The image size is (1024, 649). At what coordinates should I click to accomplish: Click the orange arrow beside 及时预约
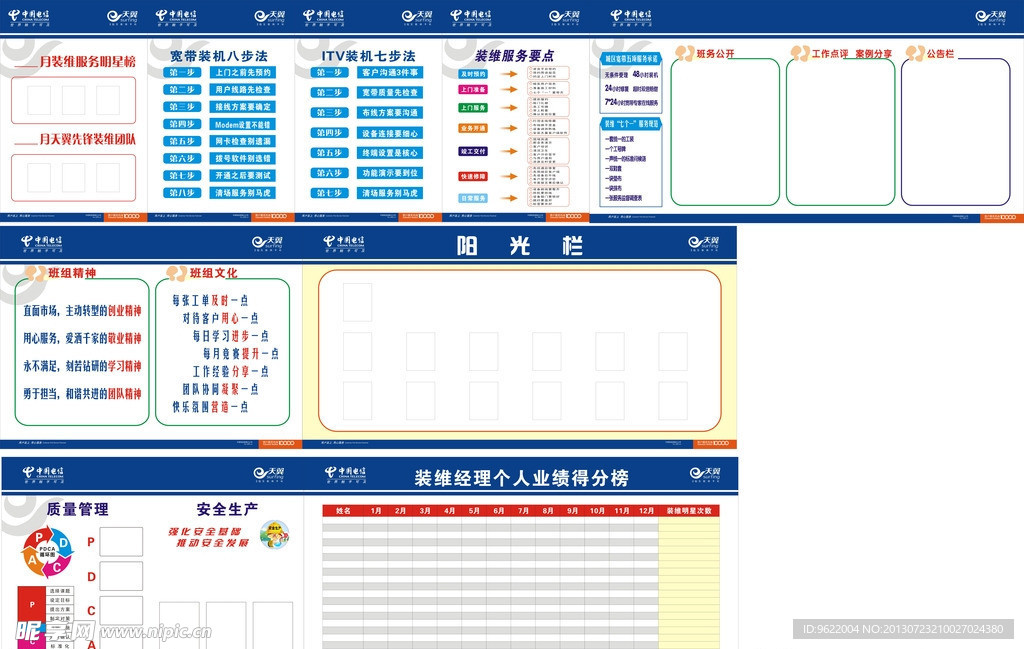click(x=508, y=74)
